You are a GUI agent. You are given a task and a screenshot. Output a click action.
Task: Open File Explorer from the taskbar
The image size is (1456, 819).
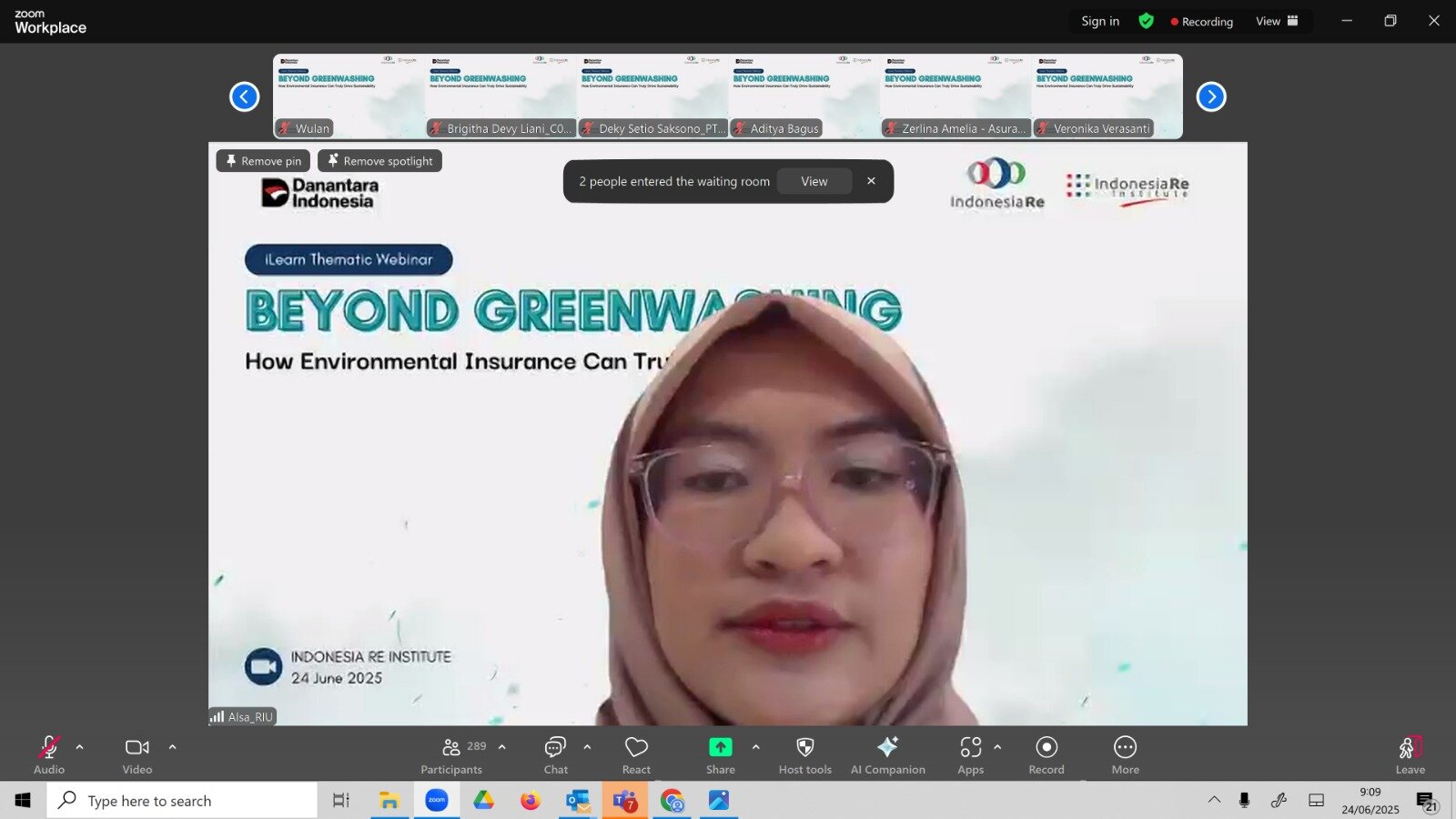point(389,800)
